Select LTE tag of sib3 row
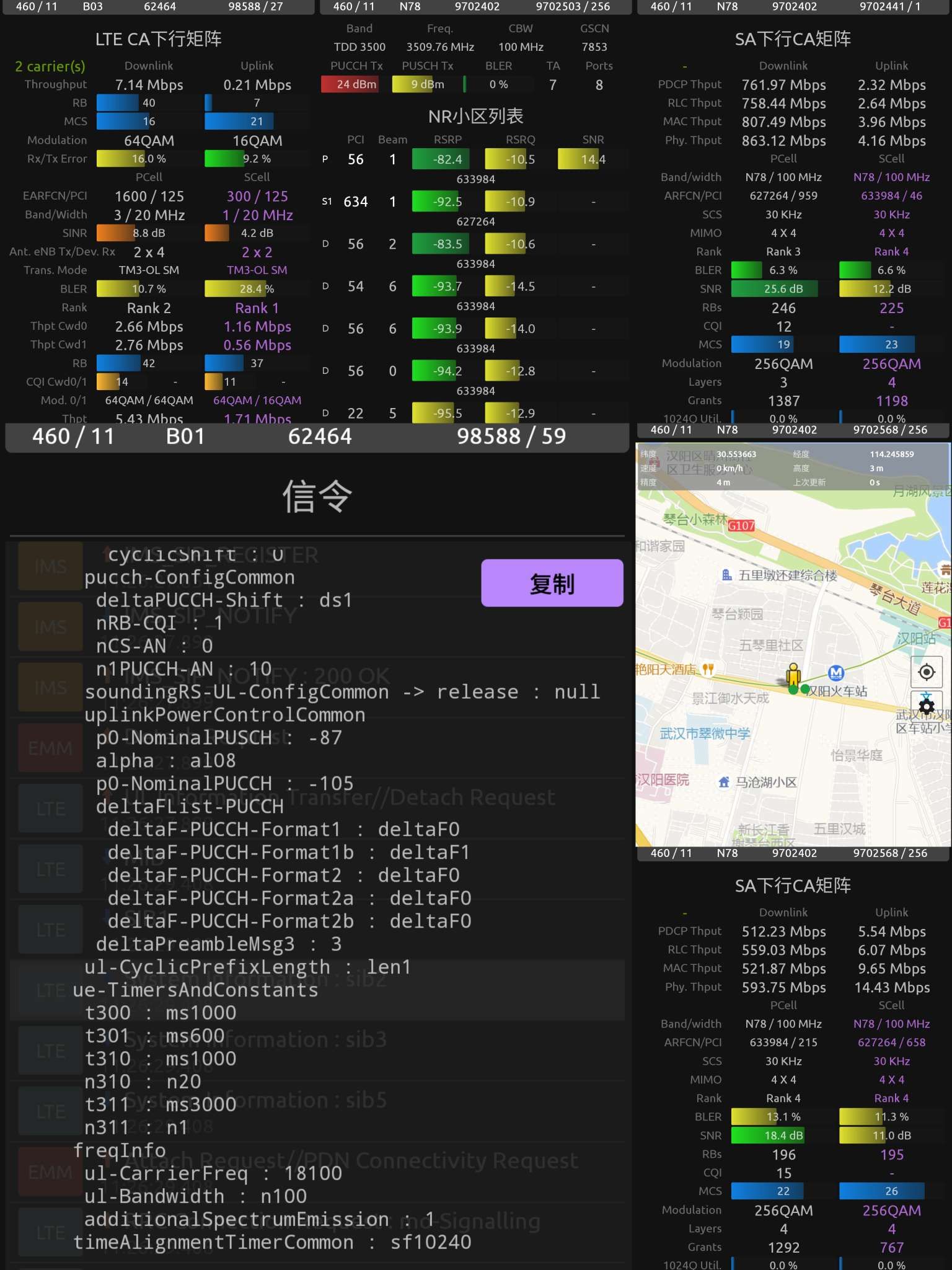This screenshot has height=1270, width=952. click(x=51, y=1050)
